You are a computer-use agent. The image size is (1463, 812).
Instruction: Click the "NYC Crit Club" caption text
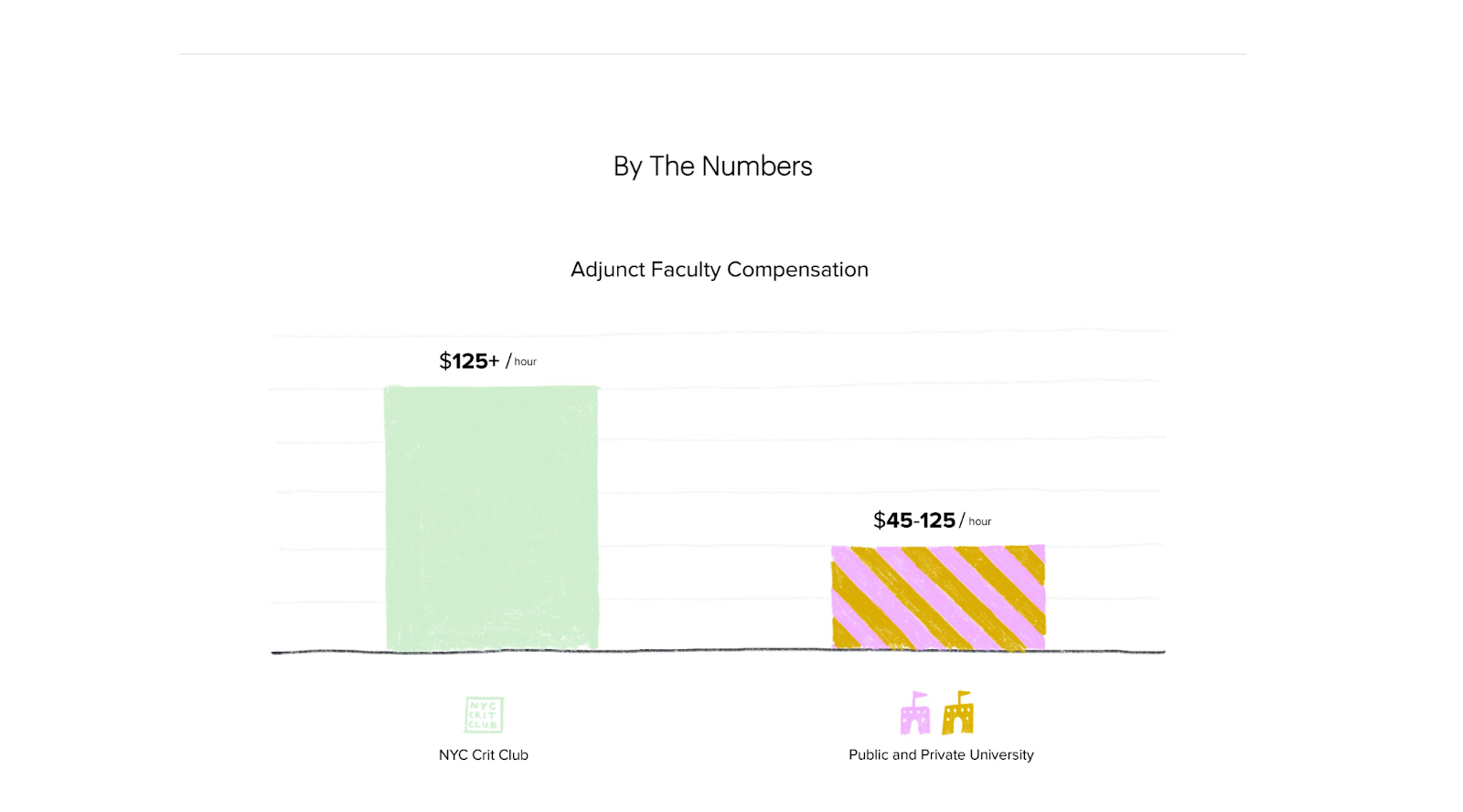(x=484, y=755)
